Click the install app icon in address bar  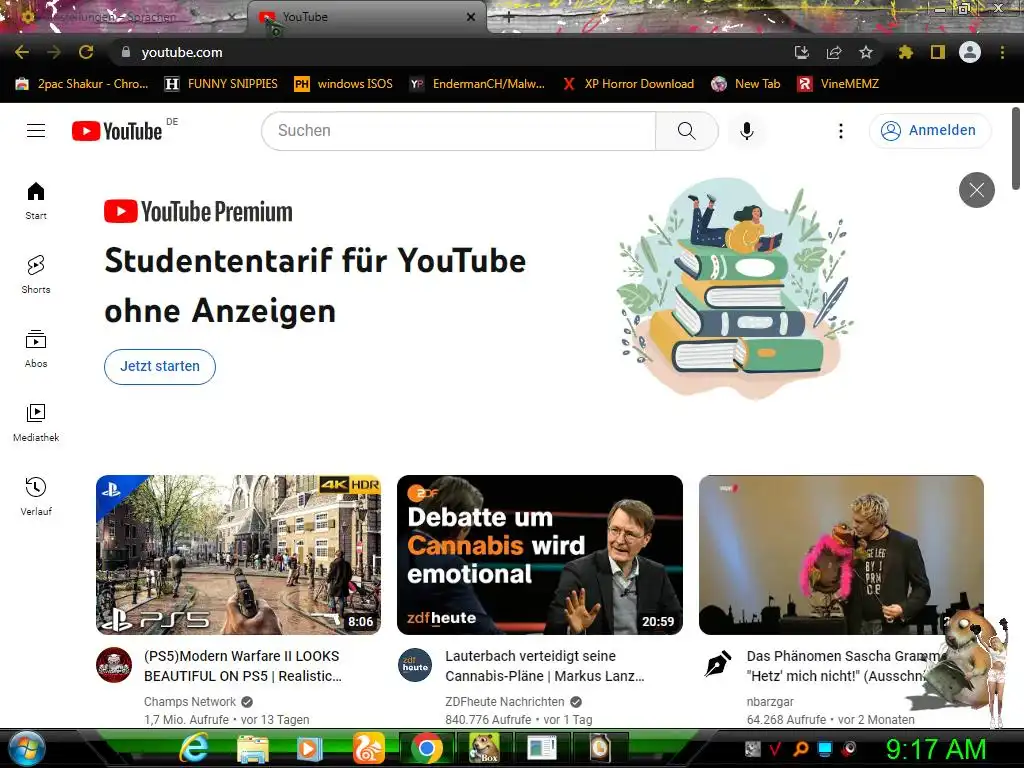(x=801, y=52)
